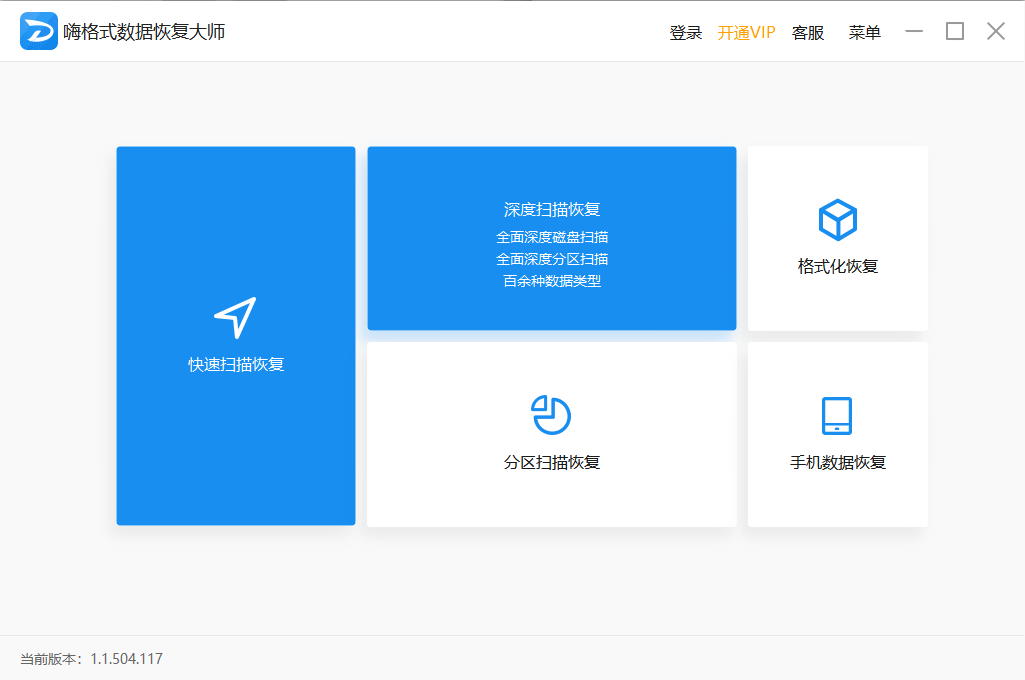This screenshot has width=1025, height=680.
Task: Select the 格式化恢复 label
Action: pos(838,267)
